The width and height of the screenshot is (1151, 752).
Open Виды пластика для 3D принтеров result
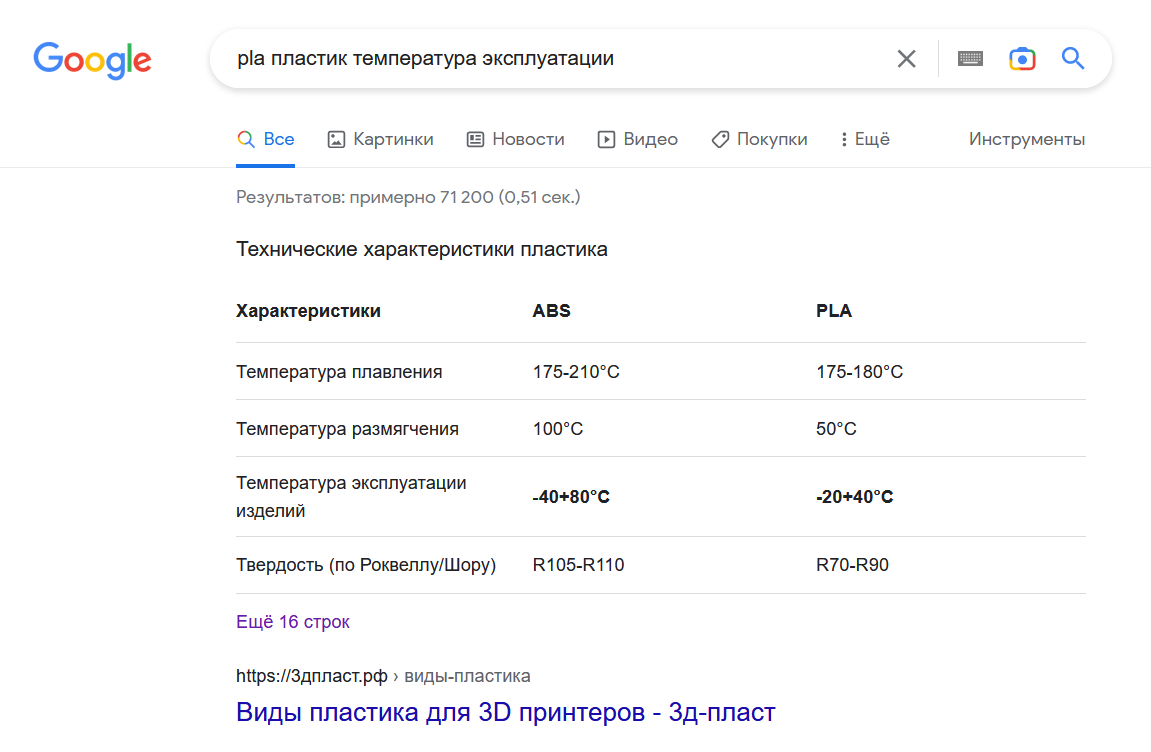click(505, 712)
